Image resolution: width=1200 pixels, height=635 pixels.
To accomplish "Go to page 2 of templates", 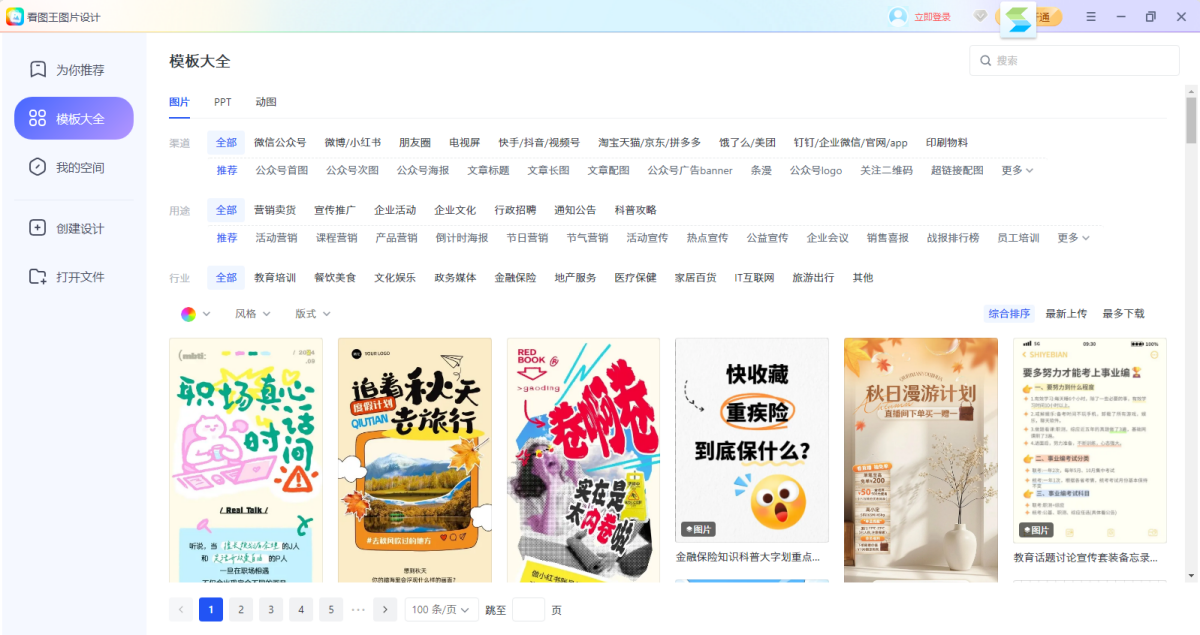I will [x=240, y=610].
